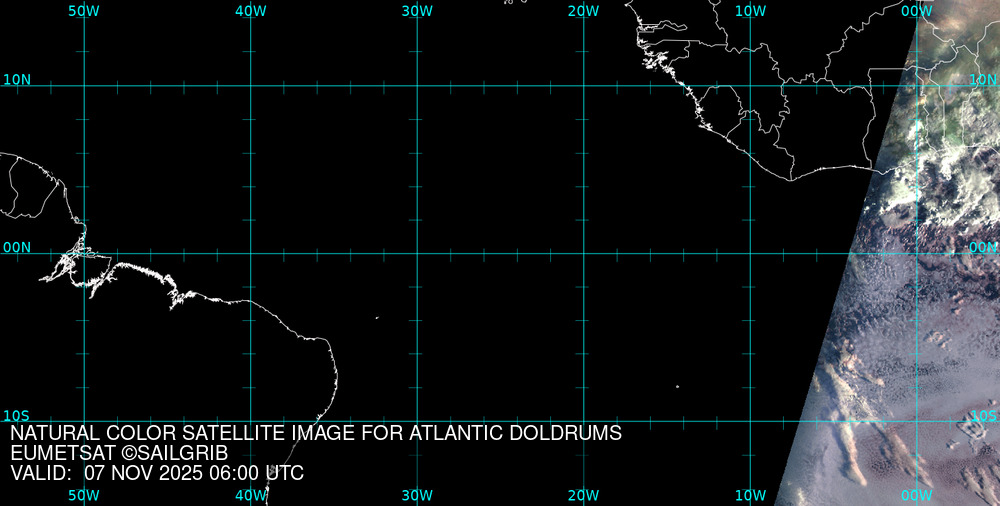Viewport: 1000px width, 506px height.
Task: Click the grid intersection of 10W and equator
Action: (750, 253)
